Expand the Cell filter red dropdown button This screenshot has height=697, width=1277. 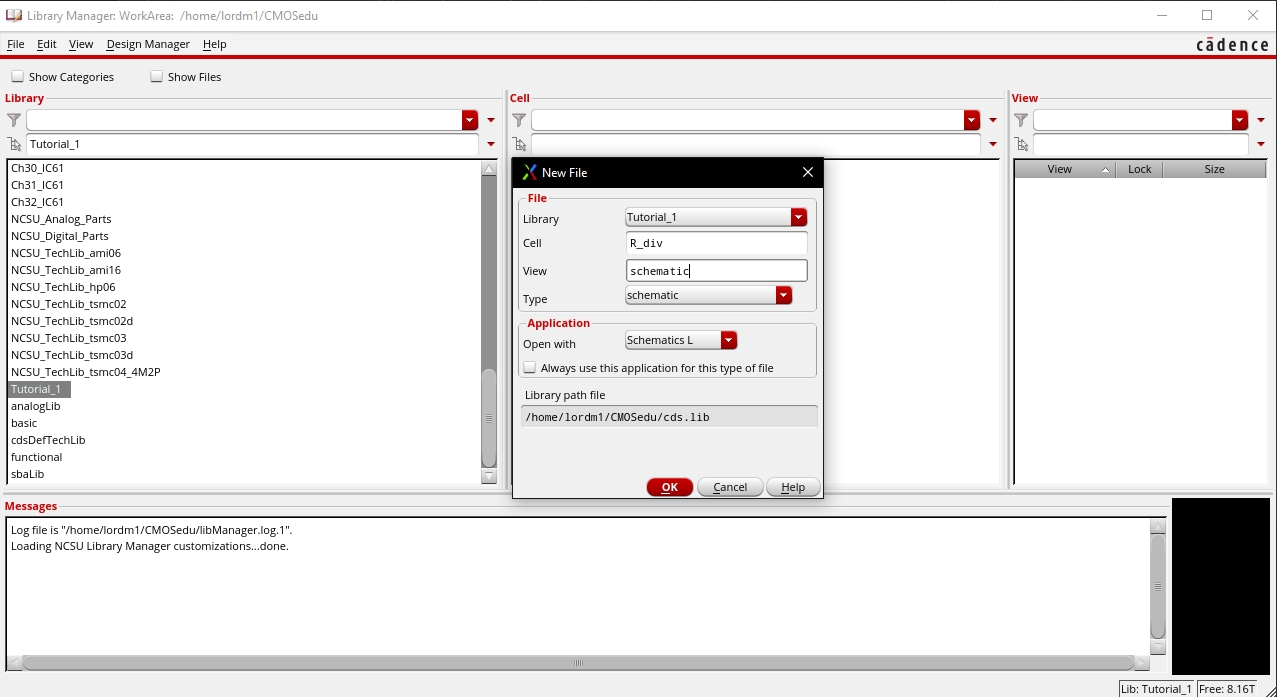(972, 120)
